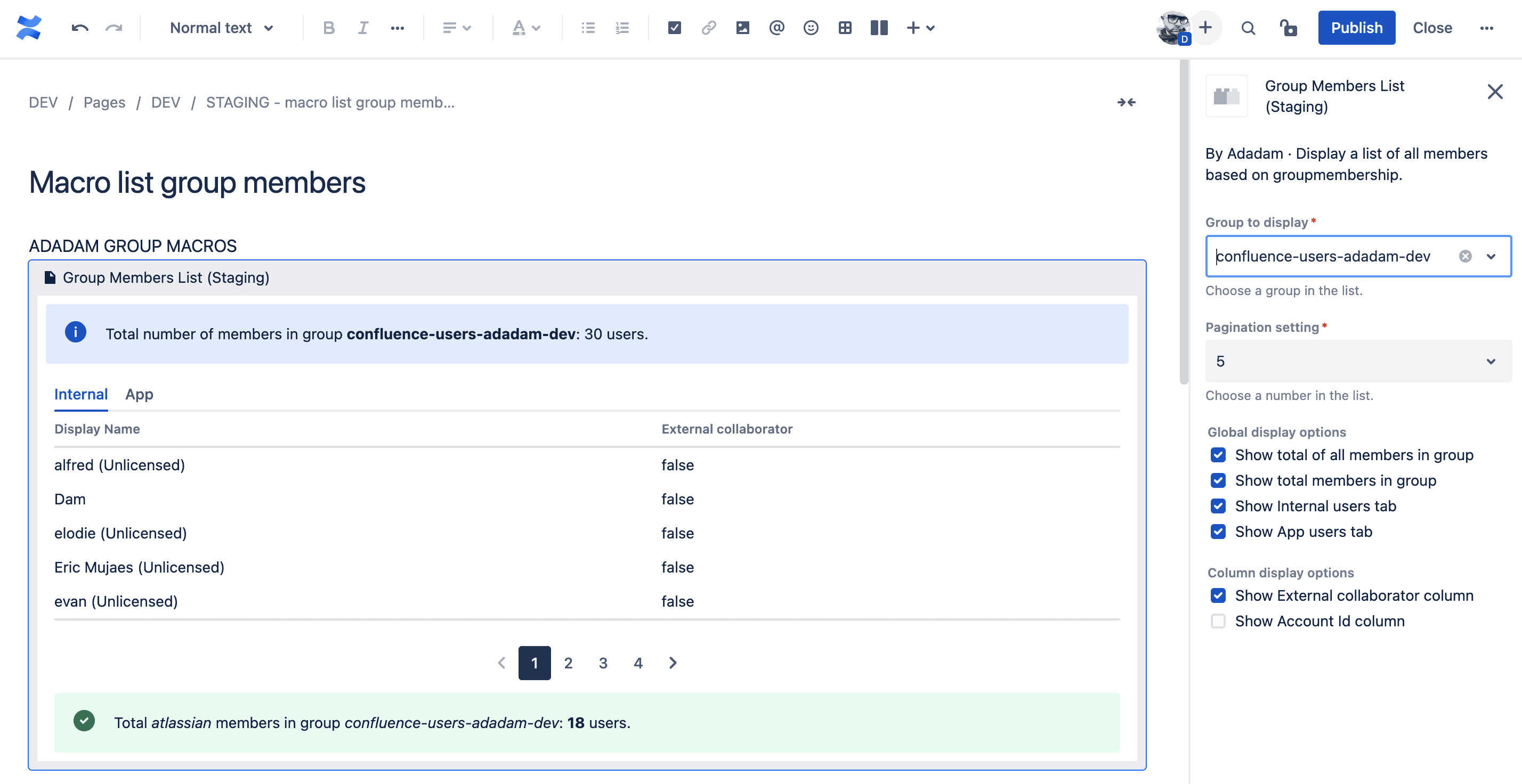Uncheck Show External collaborator column
The width and height of the screenshot is (1522, 784).
click(1218, 595)
